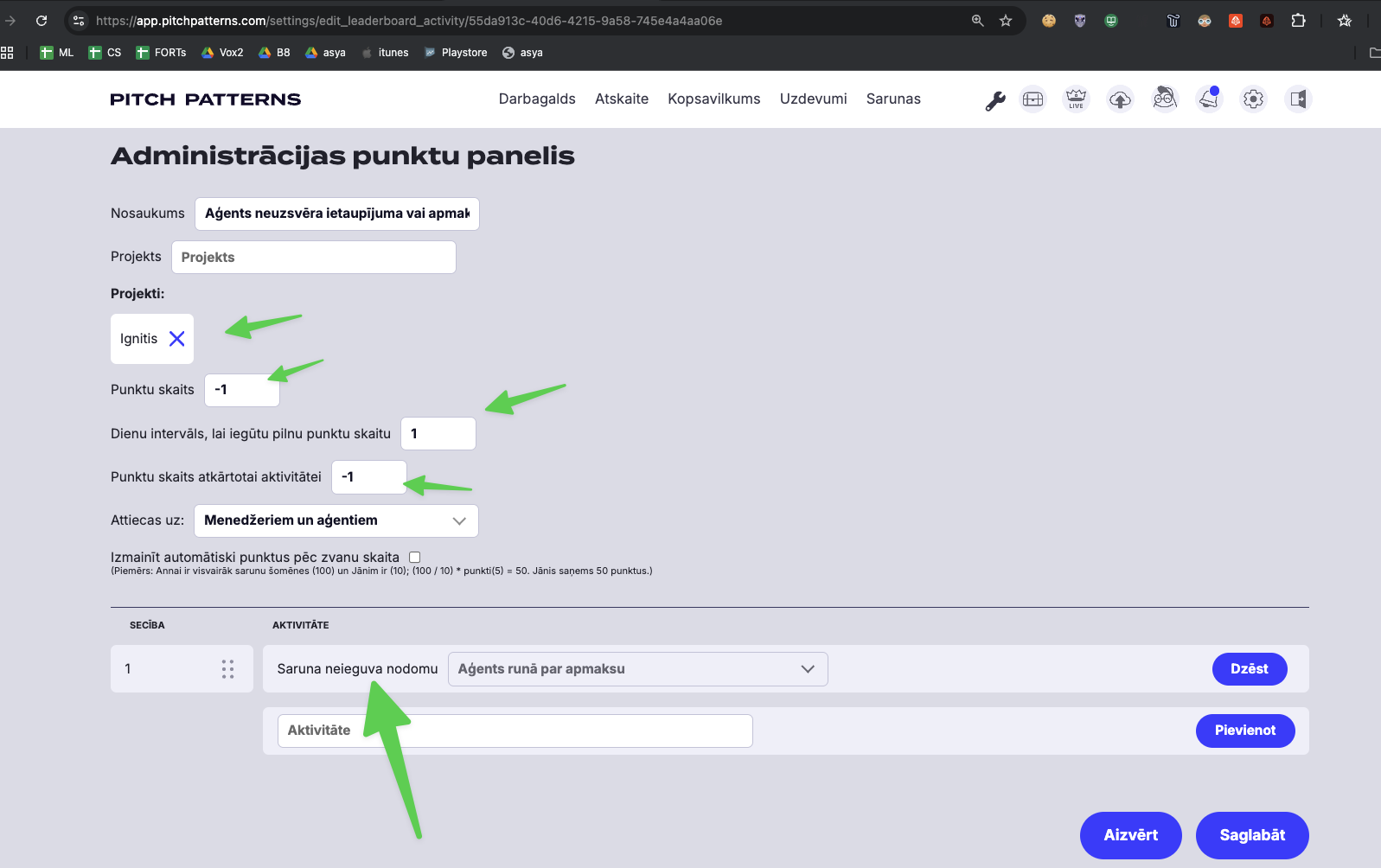Toggle automatic points by call count checkbox
Screen dimensions: 1381x868
click(415, 558)
